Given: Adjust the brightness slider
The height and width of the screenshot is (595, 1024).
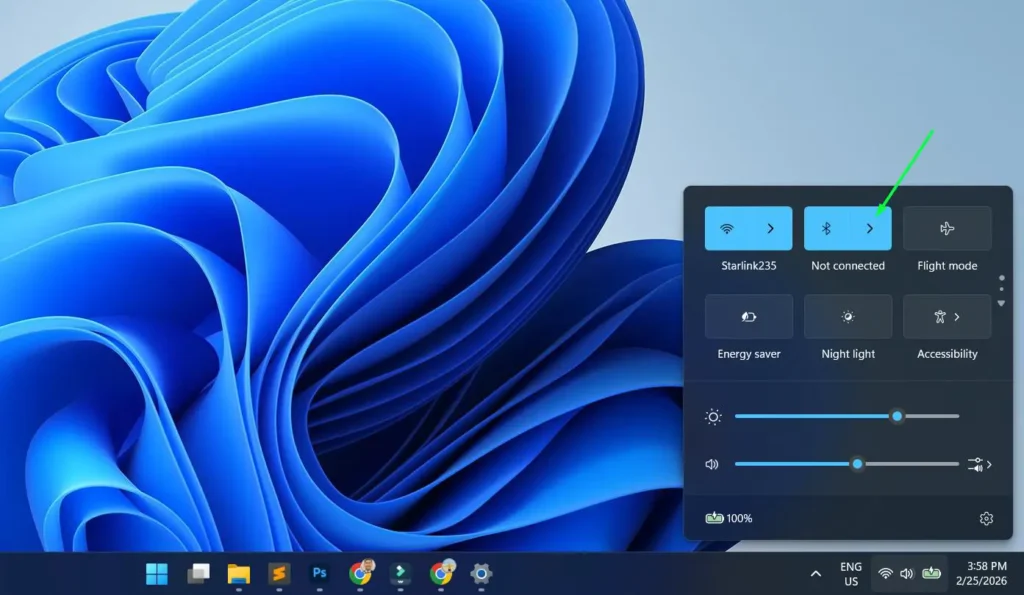Looking at the screenshot, I should [x=897, y=415].
